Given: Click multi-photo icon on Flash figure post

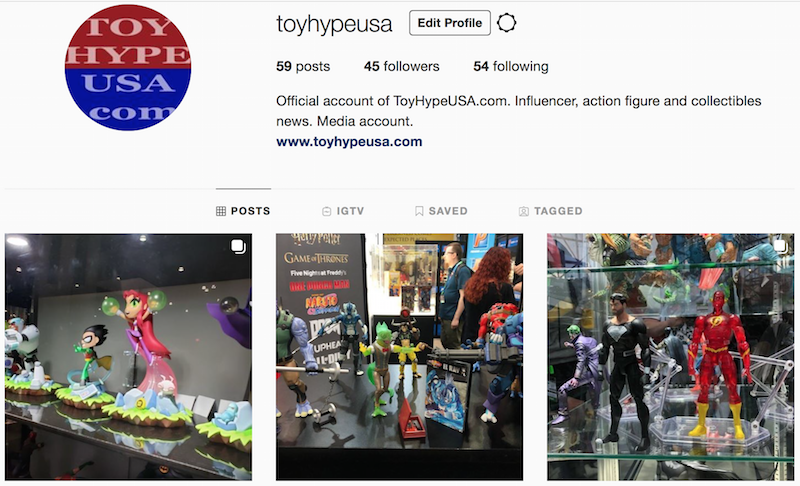Looking at the screenshot, I should (x=780, y=247).
